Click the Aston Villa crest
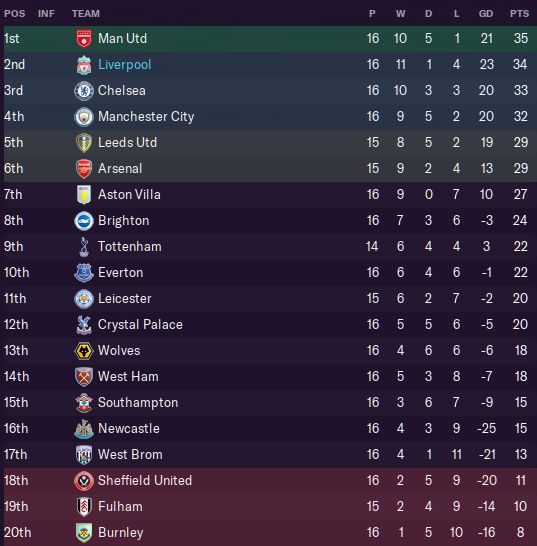The width and height of the screenshot is (537, 546). (84, 195)
